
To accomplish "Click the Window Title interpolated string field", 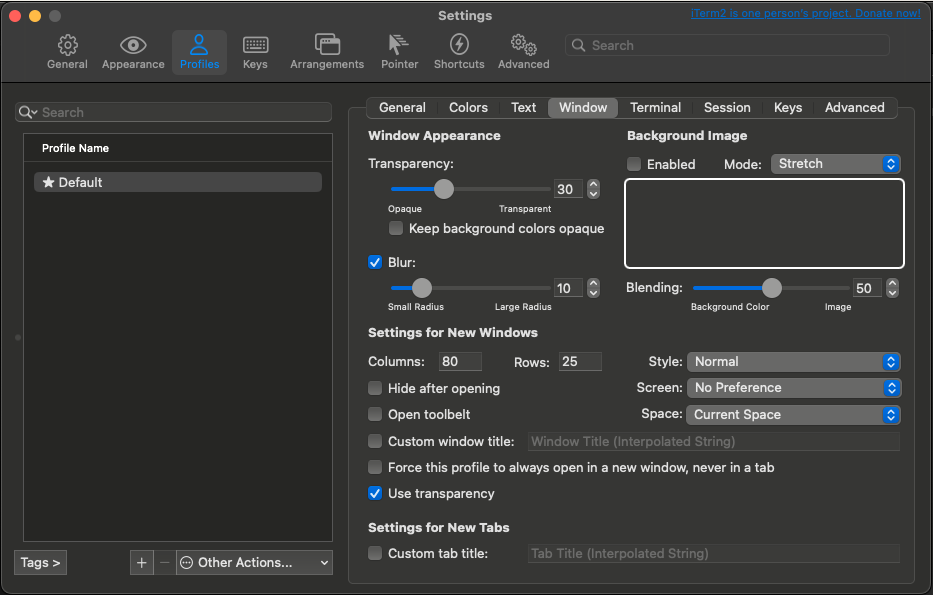I will tap(713, 441).
